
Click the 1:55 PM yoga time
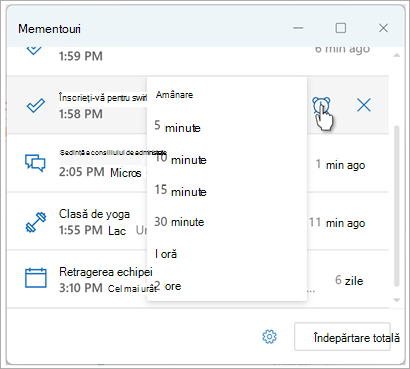coord(81,230)
